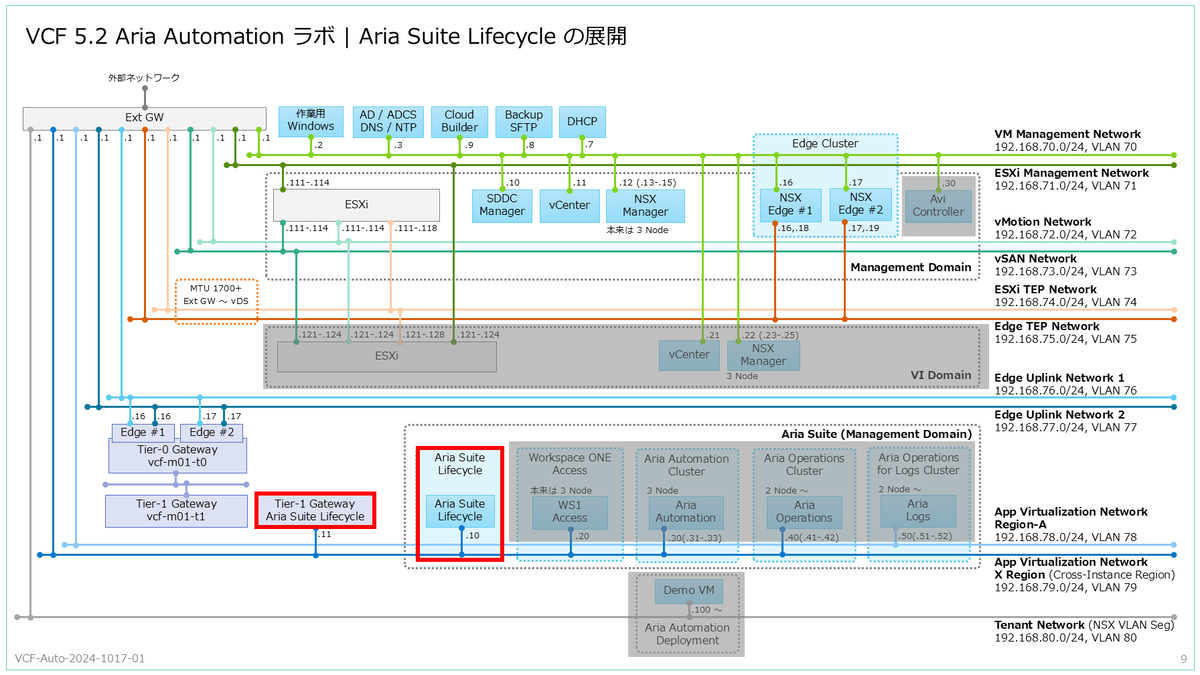Select the 'VM Management Network' label
This screenshot has height=675, width=1200.
[x=1067, y=134]
